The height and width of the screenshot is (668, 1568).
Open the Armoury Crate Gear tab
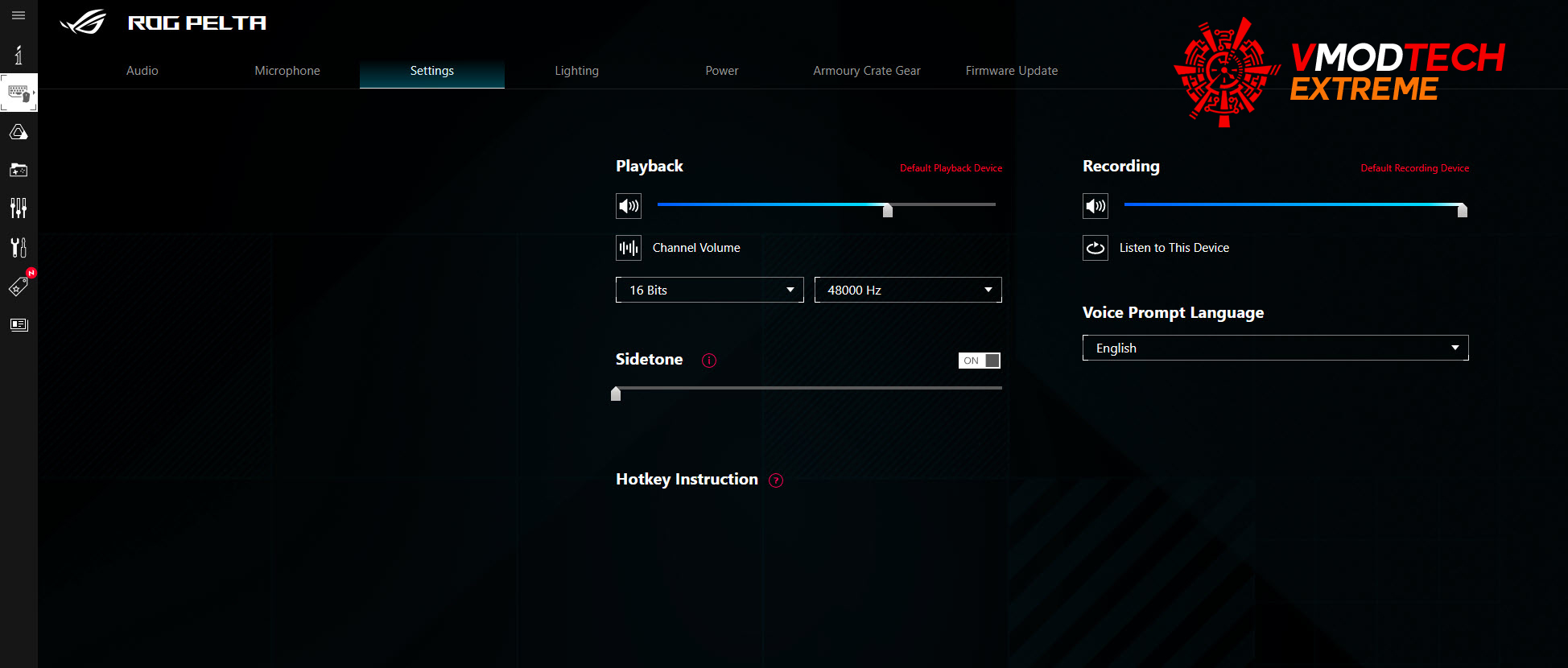(867, 71)
